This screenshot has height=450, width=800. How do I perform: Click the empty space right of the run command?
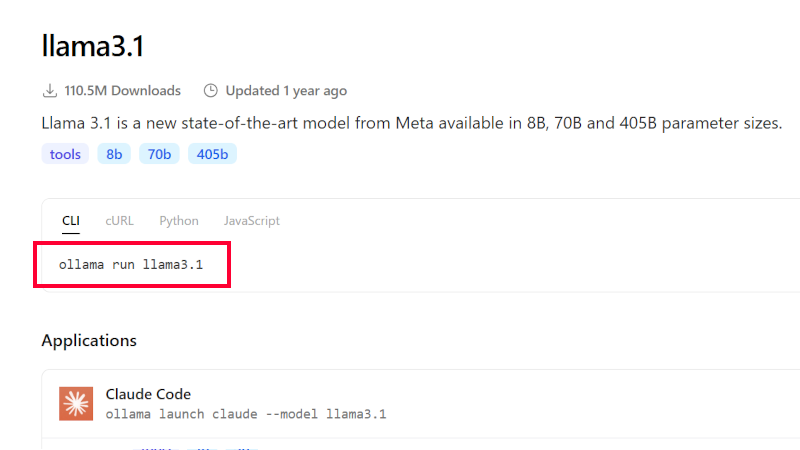[x=500, y=265]
